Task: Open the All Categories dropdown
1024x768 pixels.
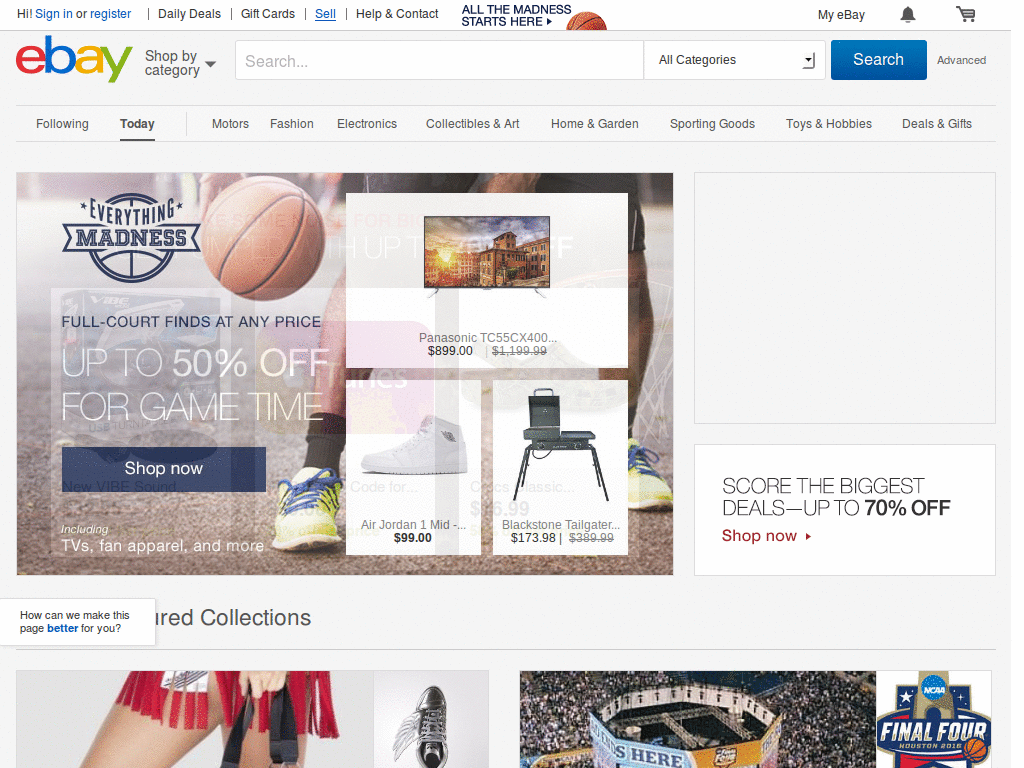Action: tap(735, 60)
